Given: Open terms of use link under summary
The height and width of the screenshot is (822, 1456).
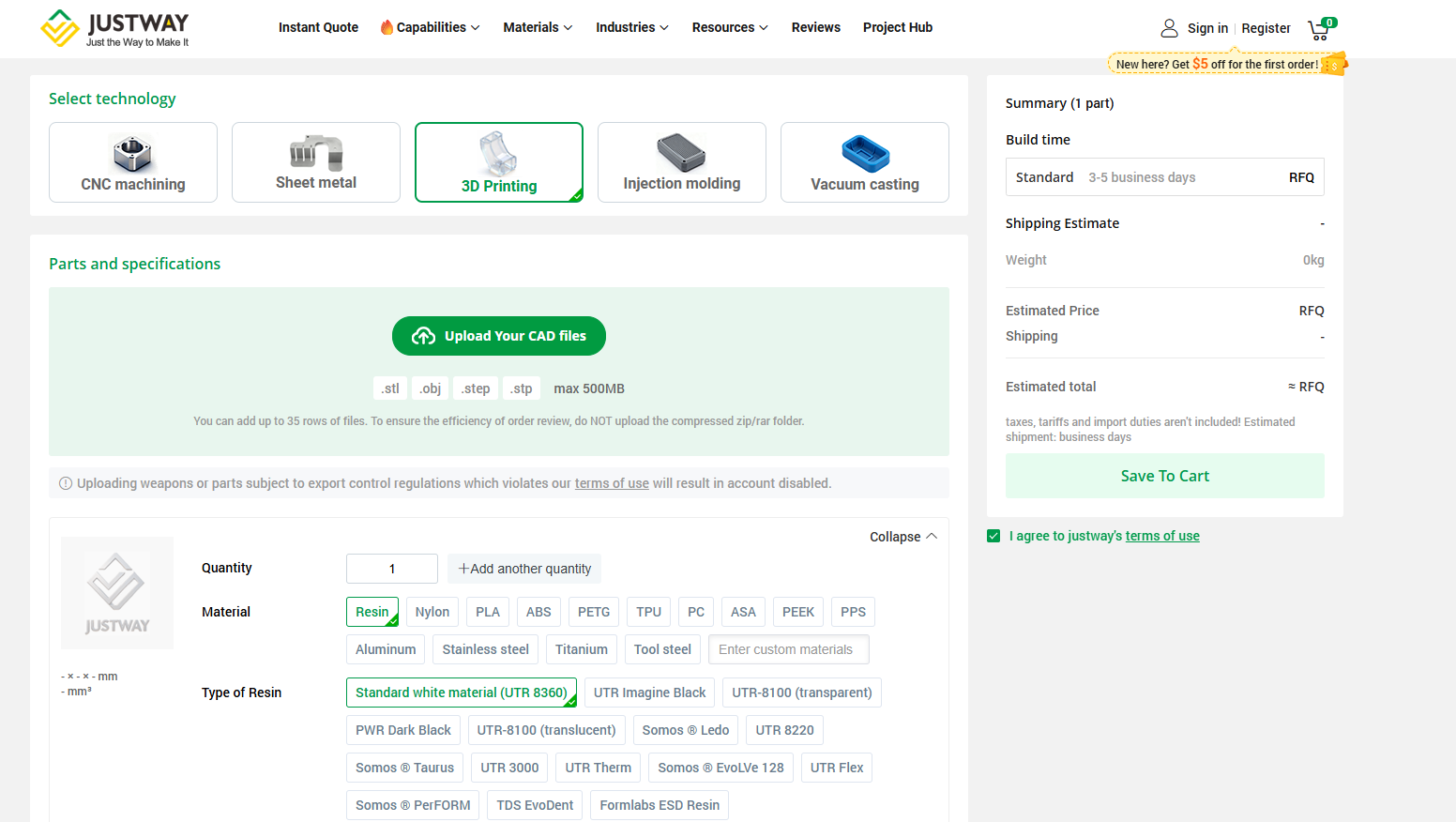Looking at the screenshot, I should tap(1162, 536).
